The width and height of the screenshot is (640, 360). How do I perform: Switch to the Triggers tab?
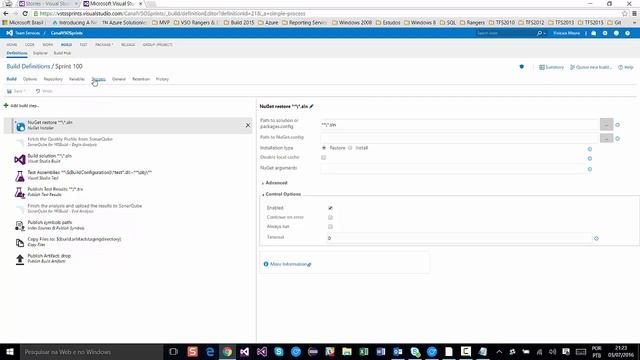98,79
